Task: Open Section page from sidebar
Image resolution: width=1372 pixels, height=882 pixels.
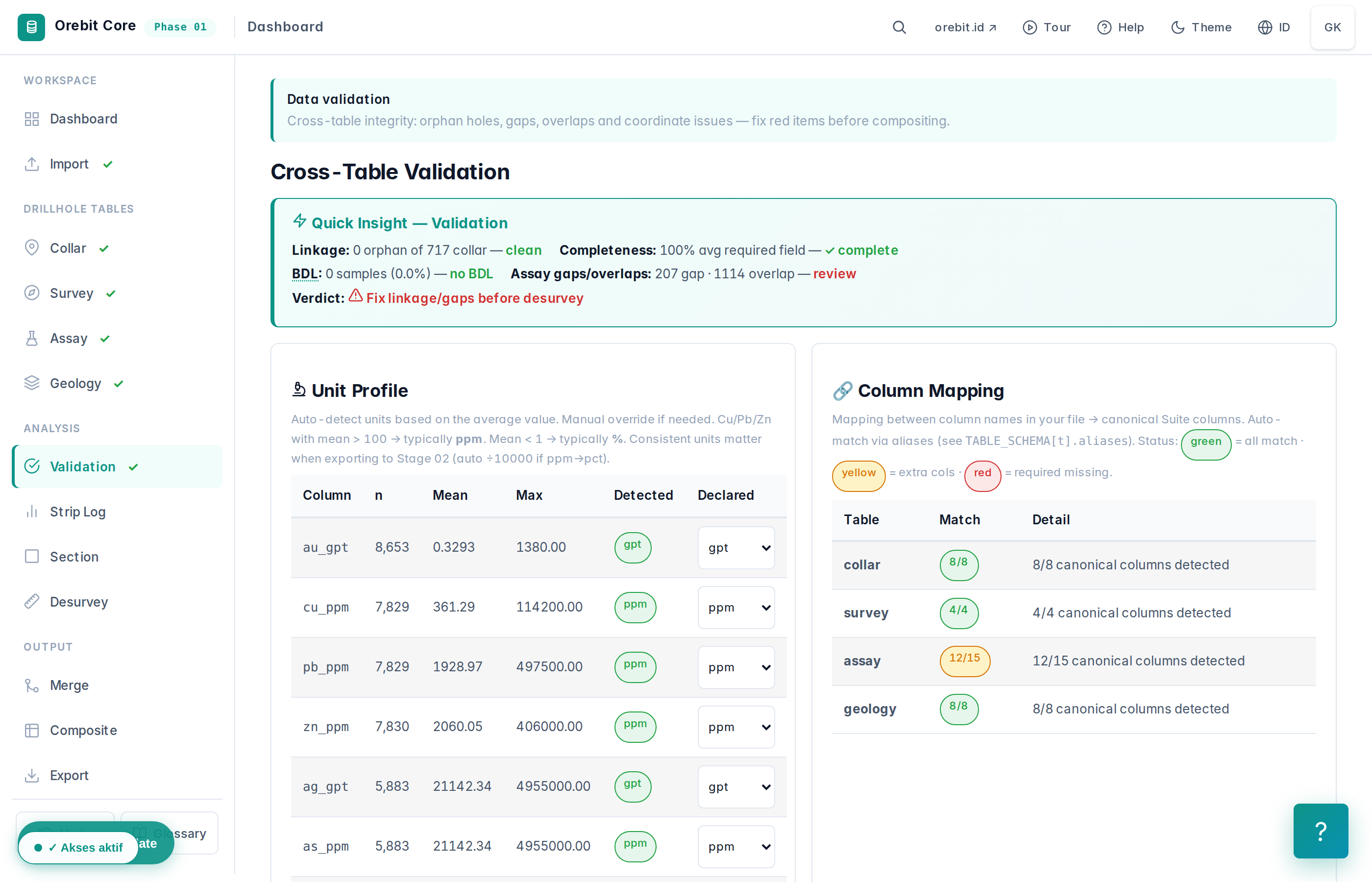Action: 117,557
